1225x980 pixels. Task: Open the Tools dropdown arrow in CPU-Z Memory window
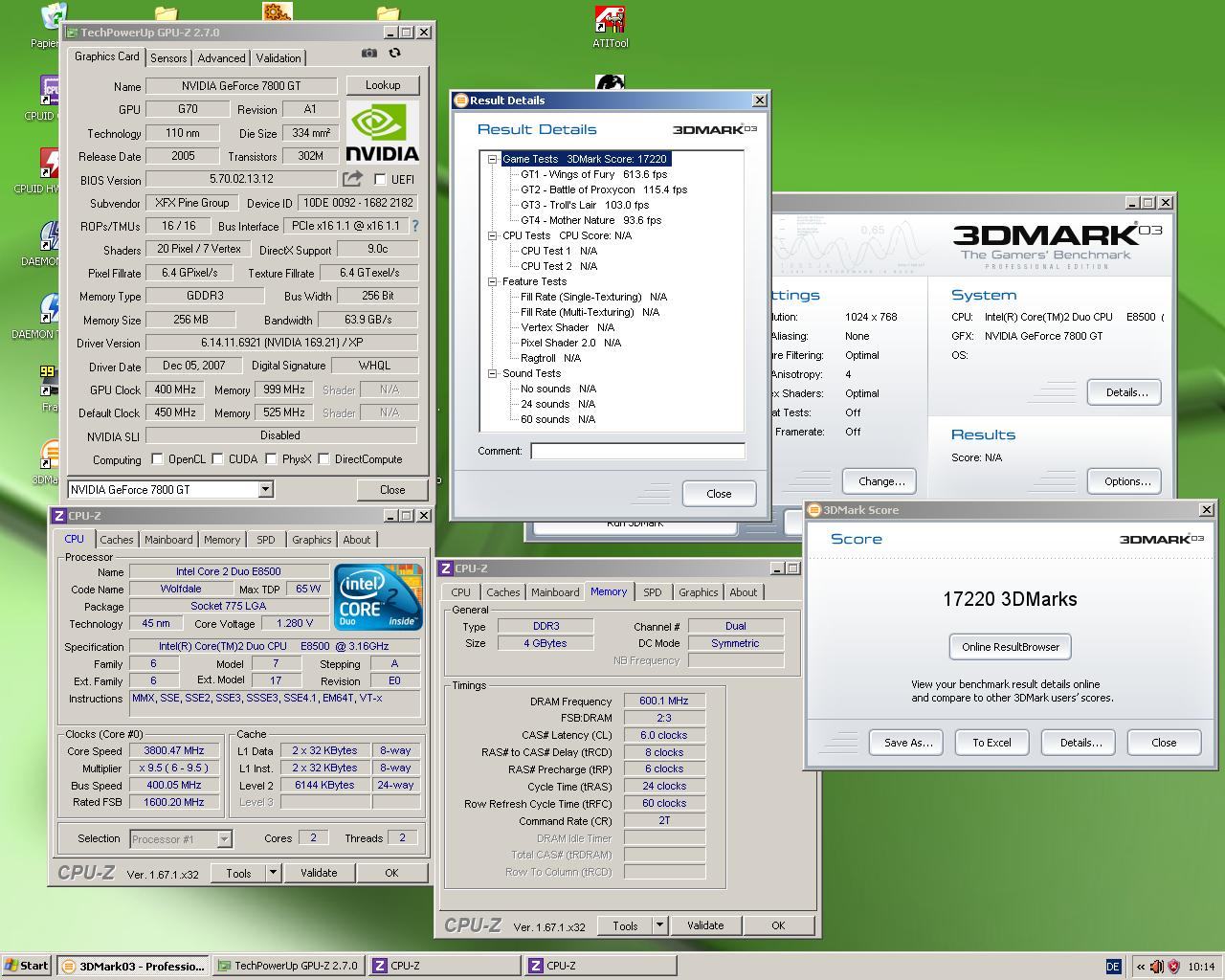658,925
